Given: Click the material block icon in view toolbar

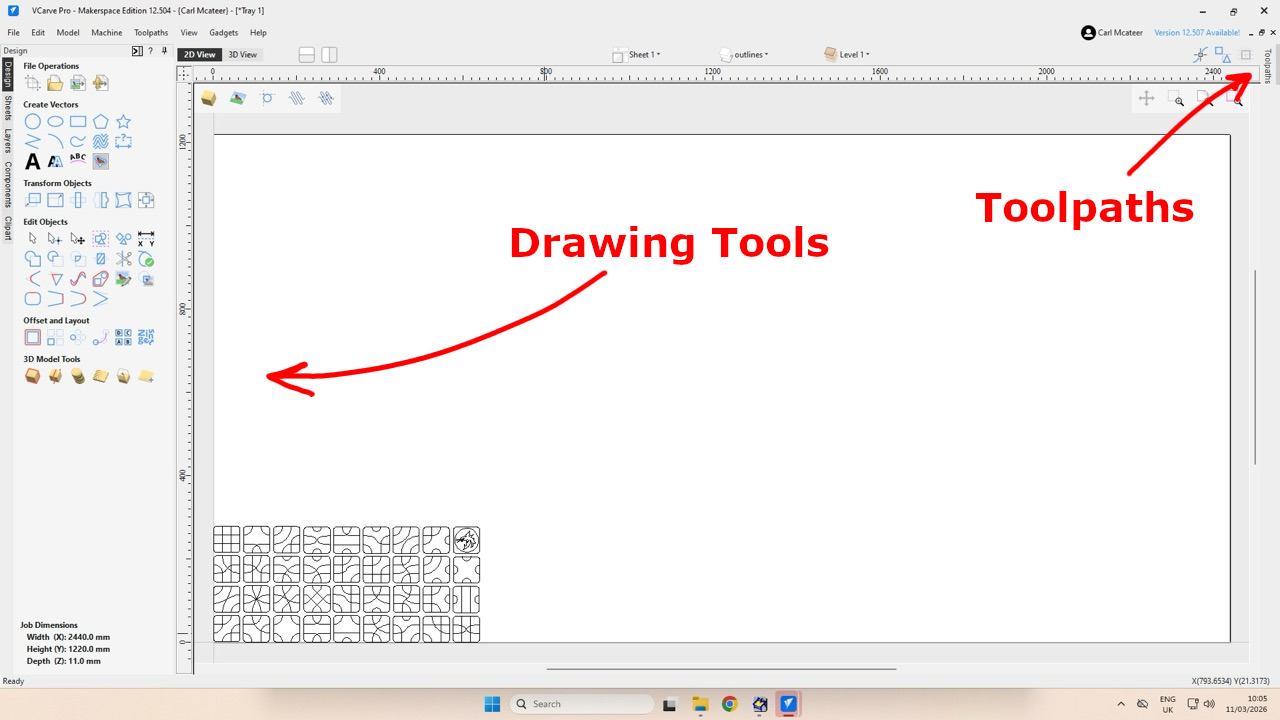Looking at the screenshot, I should pyautogui.click(x=208, y=98).
